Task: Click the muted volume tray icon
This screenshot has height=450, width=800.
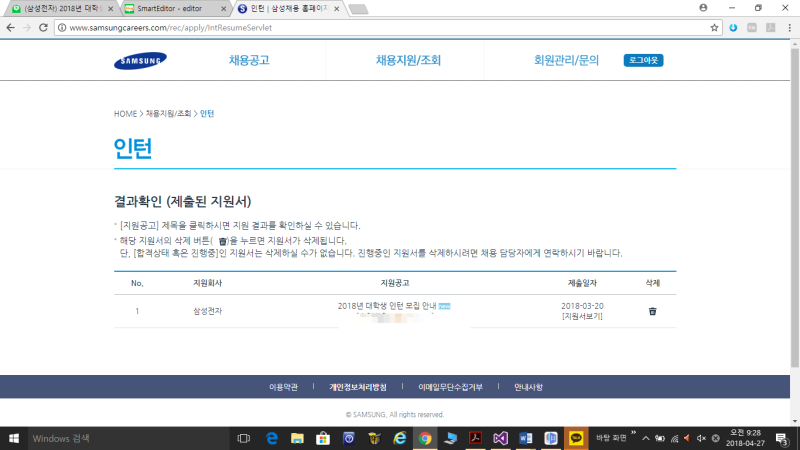Action: (701, 438)
